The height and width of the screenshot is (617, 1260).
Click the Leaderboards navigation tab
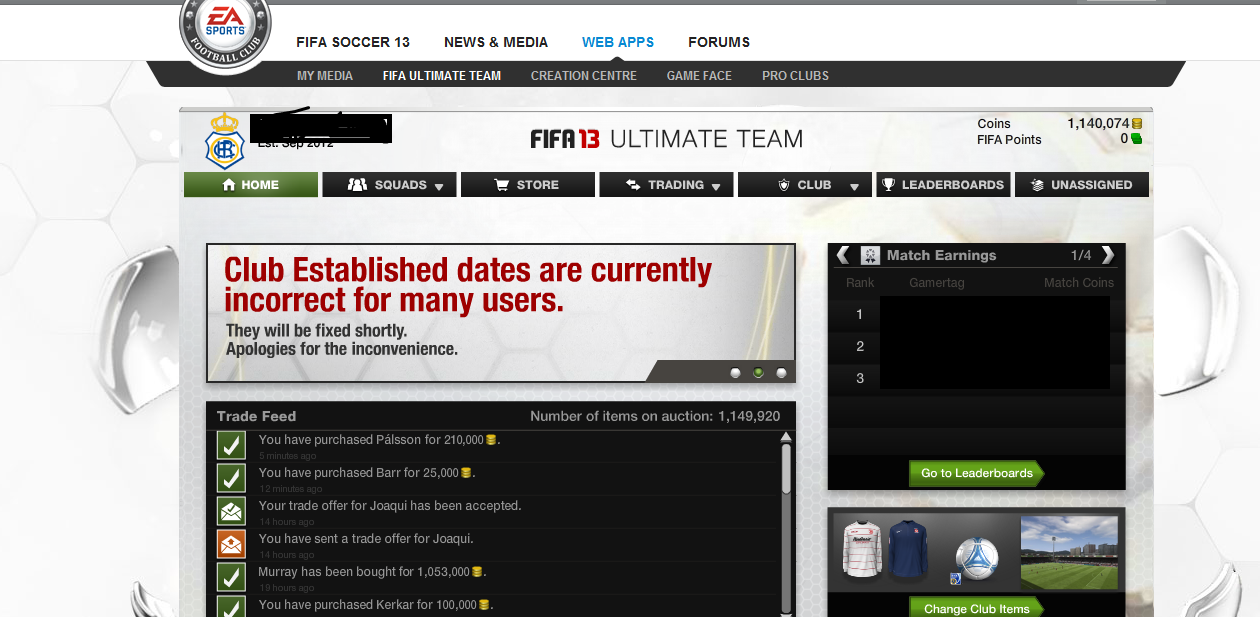943,185
